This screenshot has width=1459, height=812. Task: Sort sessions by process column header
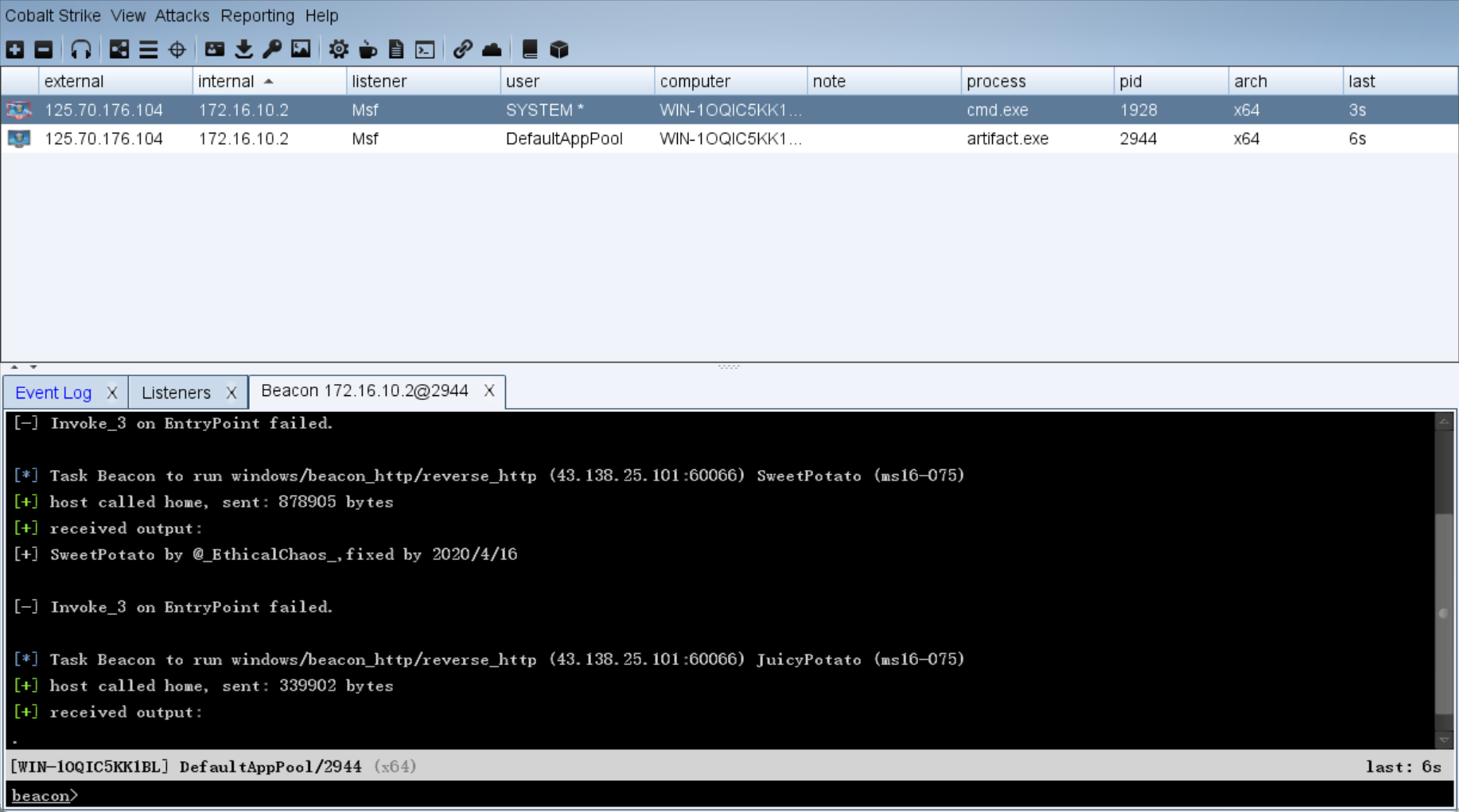coord(1037,81)
